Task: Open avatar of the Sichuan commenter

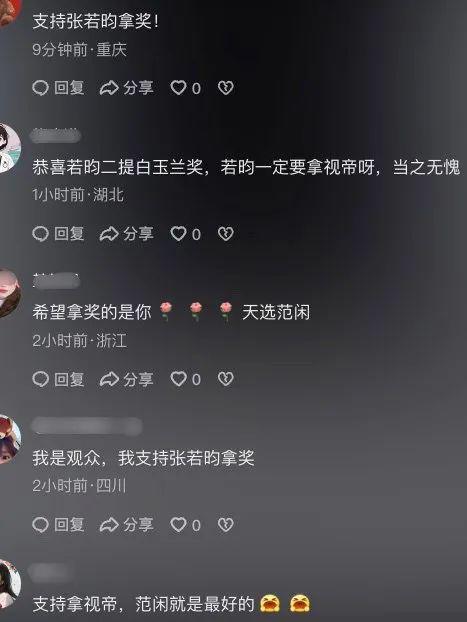Action: click(x=9, y=439)
